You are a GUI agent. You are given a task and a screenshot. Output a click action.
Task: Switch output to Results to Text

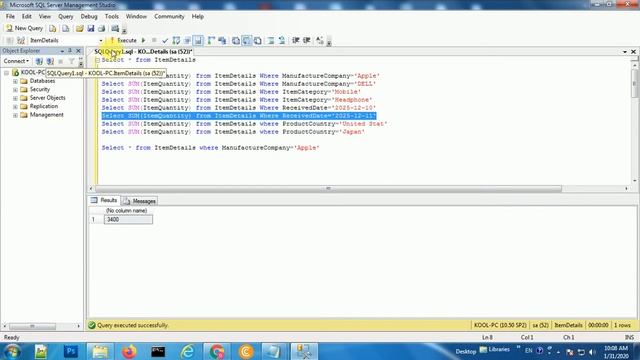[236, 40]
